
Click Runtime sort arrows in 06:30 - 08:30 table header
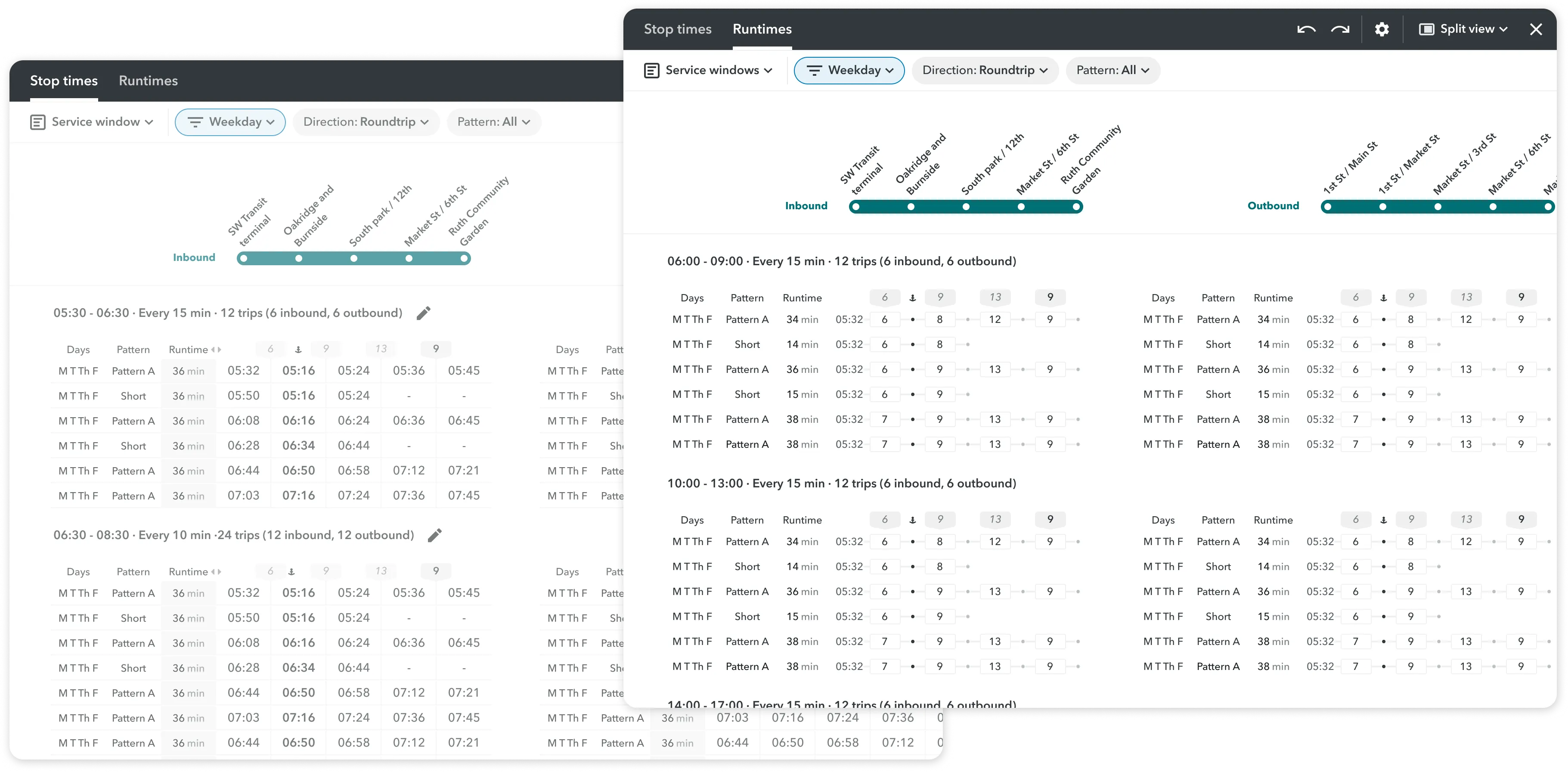(x=216, y=572)
